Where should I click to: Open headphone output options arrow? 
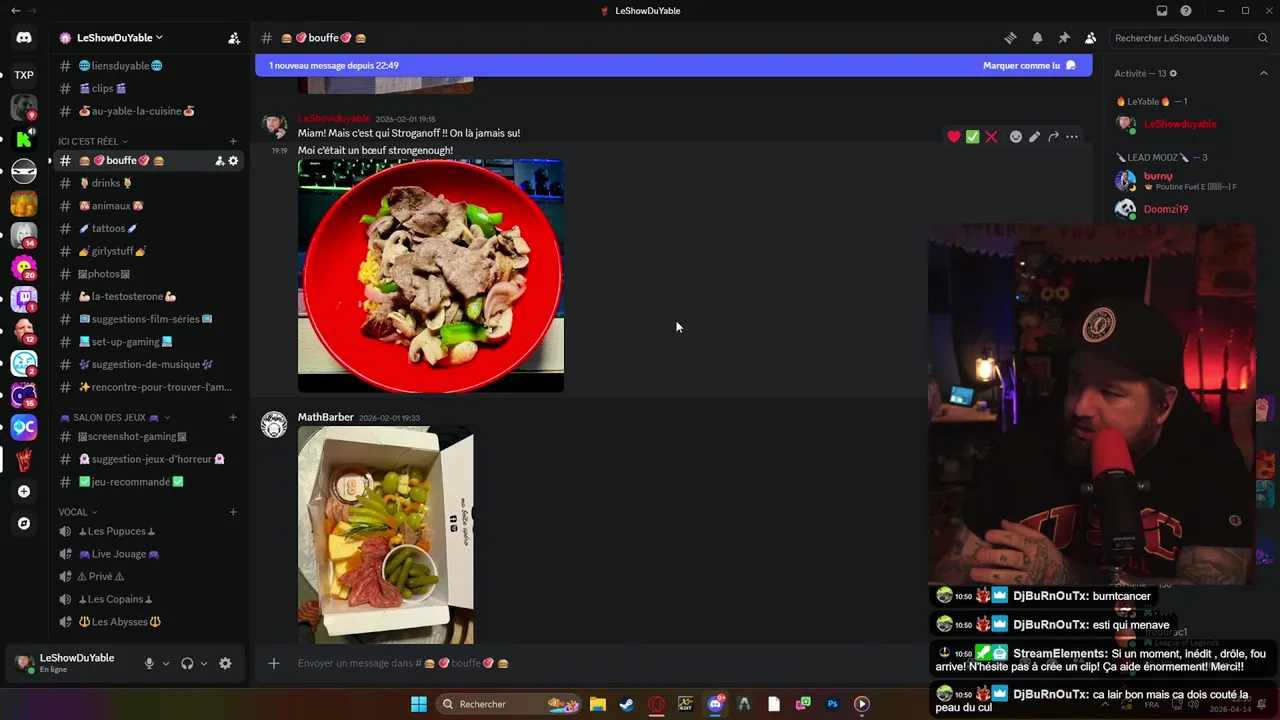[x=204, y=663]
